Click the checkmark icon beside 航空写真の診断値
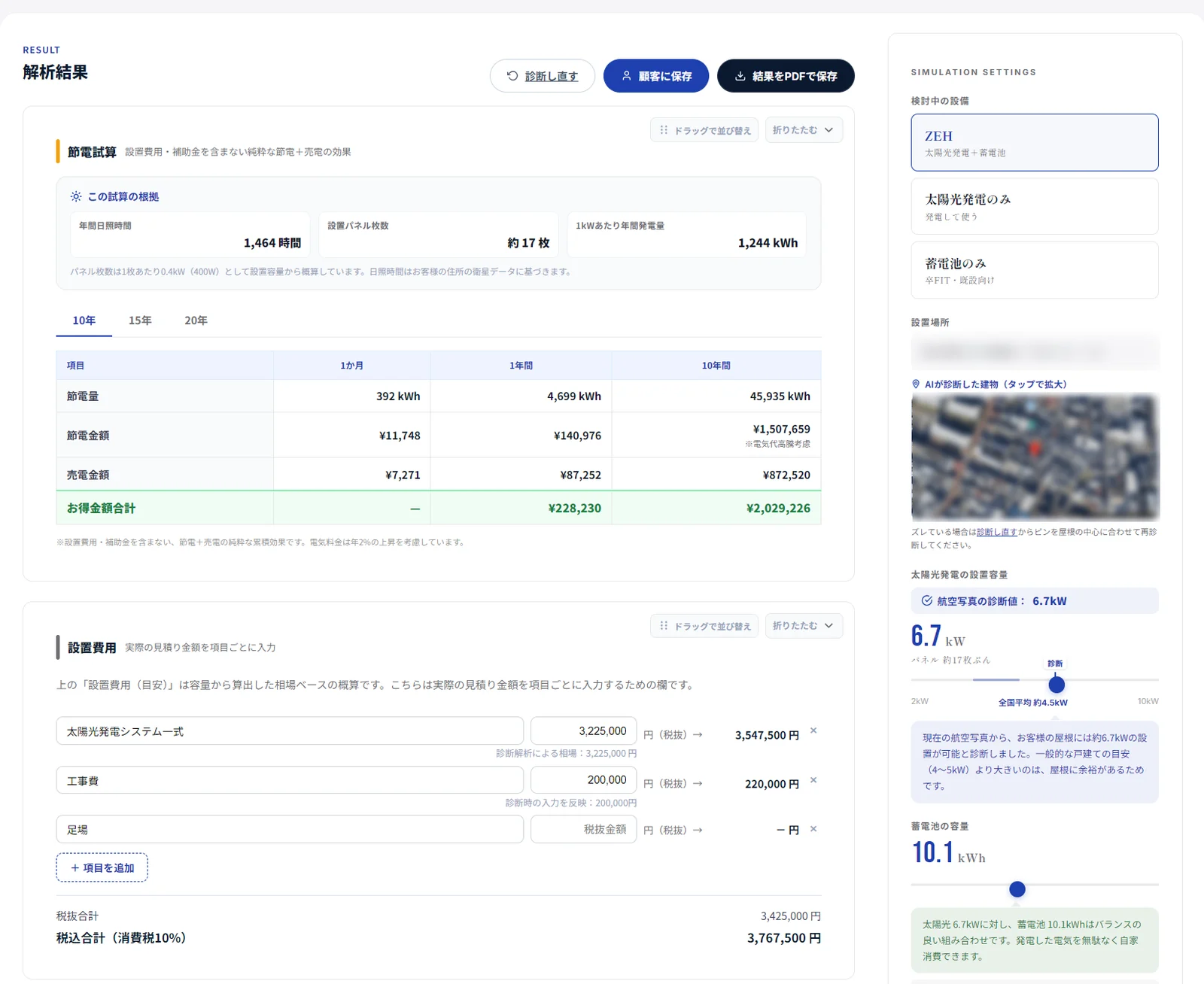The height and width of the screenshot is (984, 1204). coord(927,600)
